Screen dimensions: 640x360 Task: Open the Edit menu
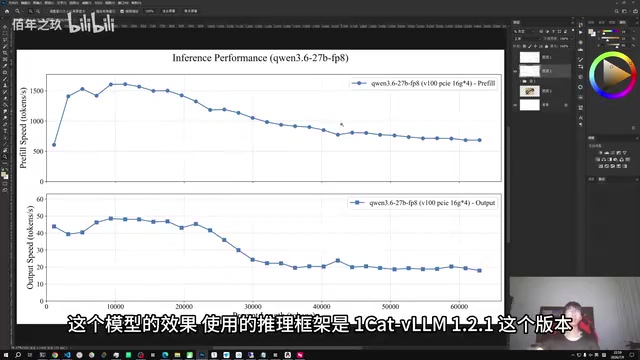25,2
